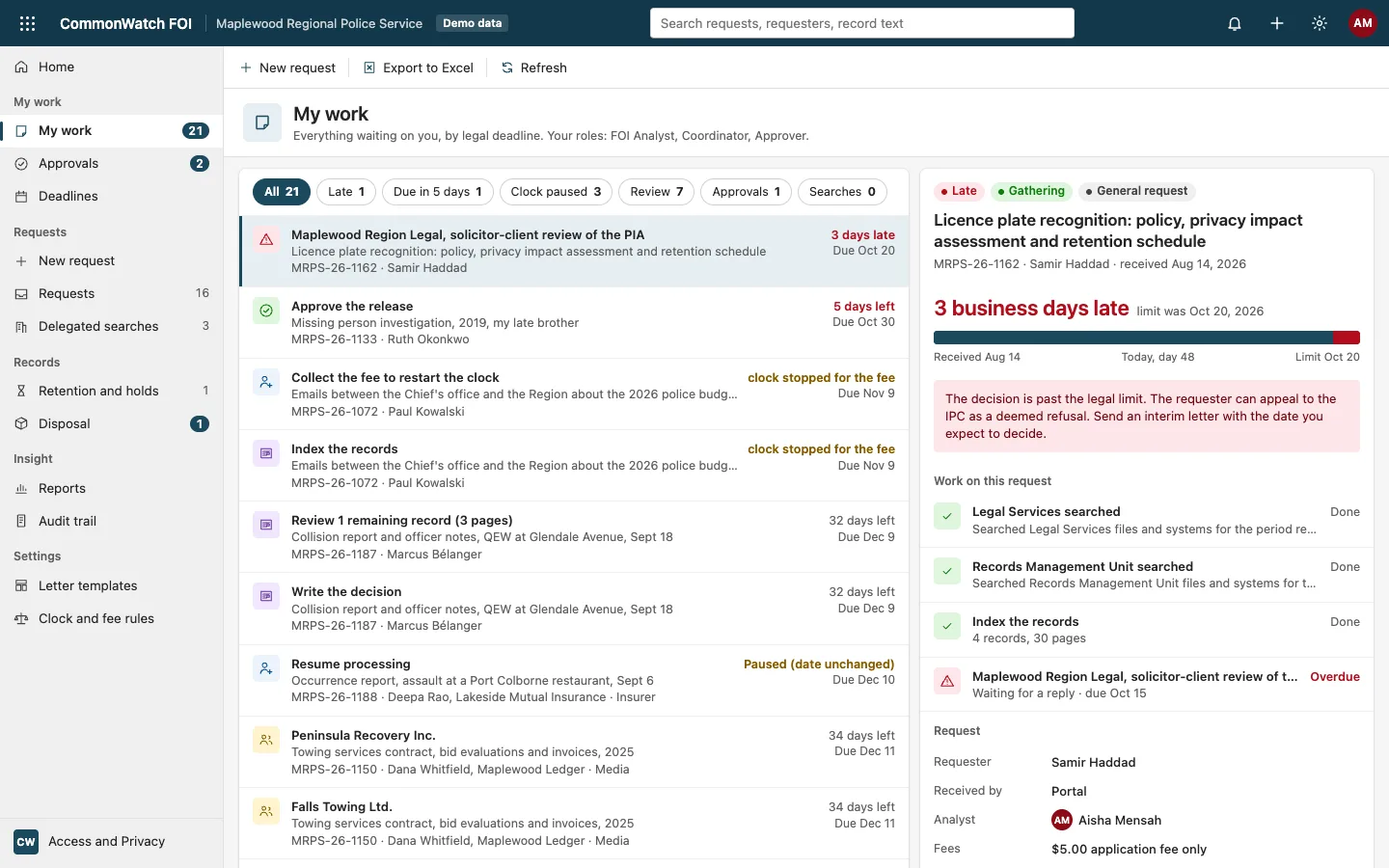The image size is (1389, 868).
Task: Filter by Clock paused 3
Action: click(556, 192)
